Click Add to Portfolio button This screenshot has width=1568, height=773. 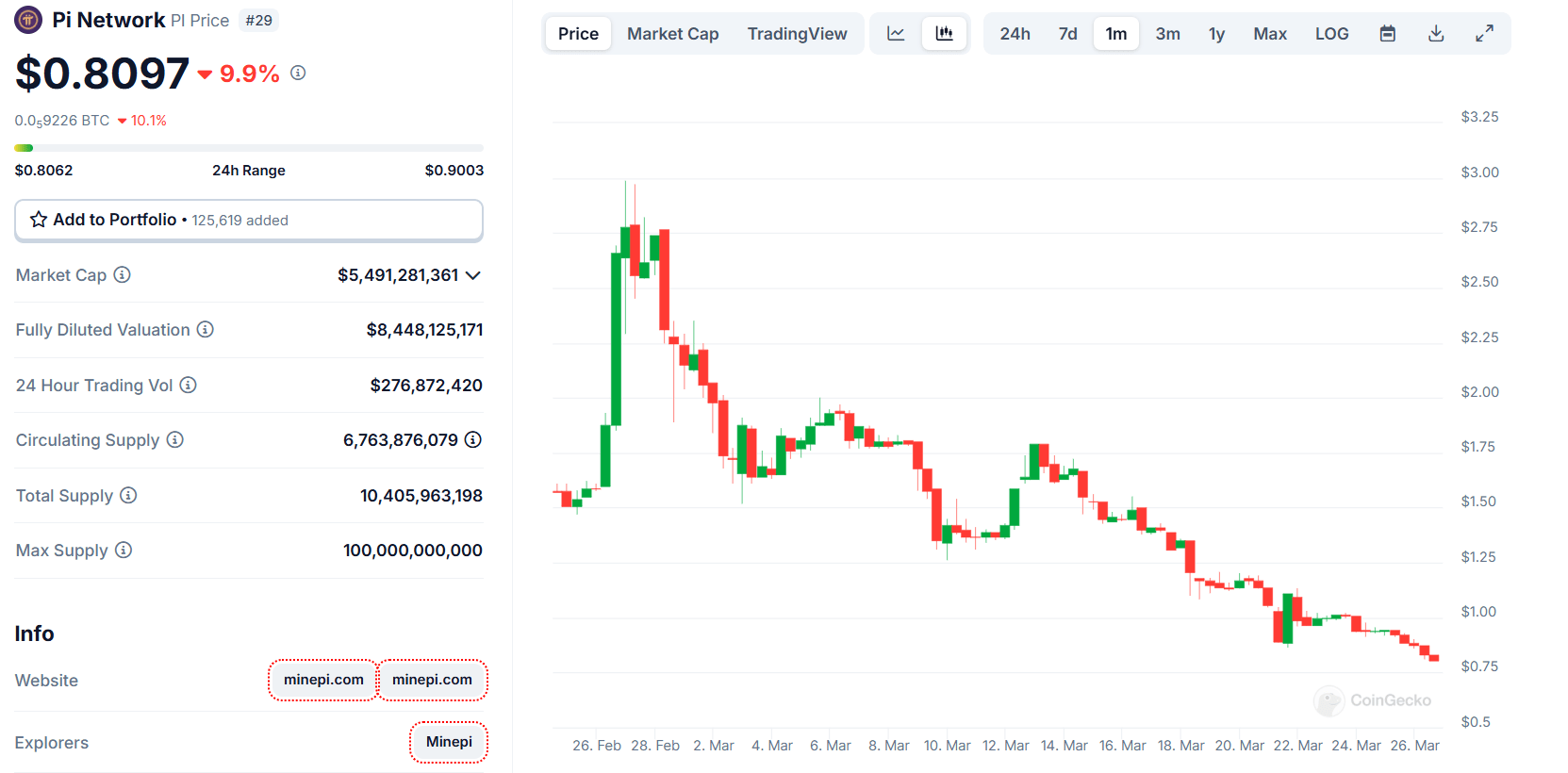pyautogui.click(x=249, y=220)
